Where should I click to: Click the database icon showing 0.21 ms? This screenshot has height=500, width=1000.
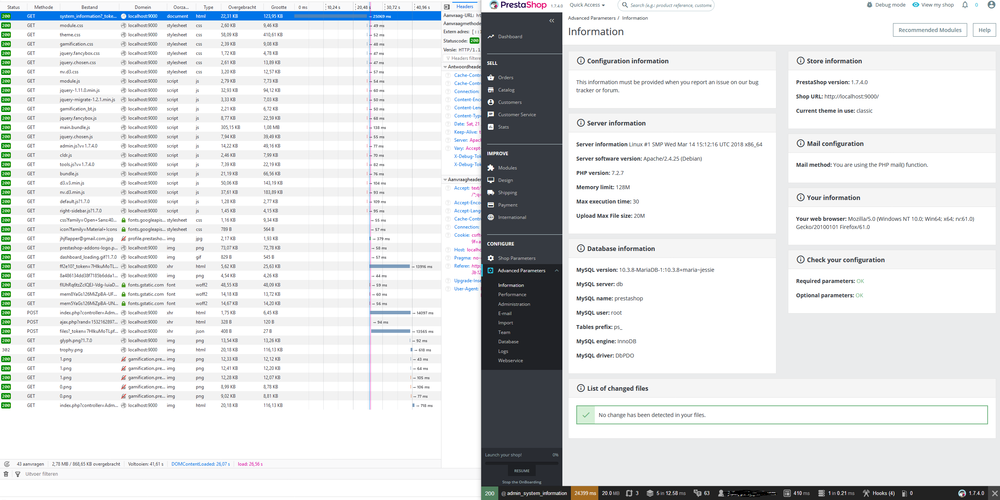[823, 493]
